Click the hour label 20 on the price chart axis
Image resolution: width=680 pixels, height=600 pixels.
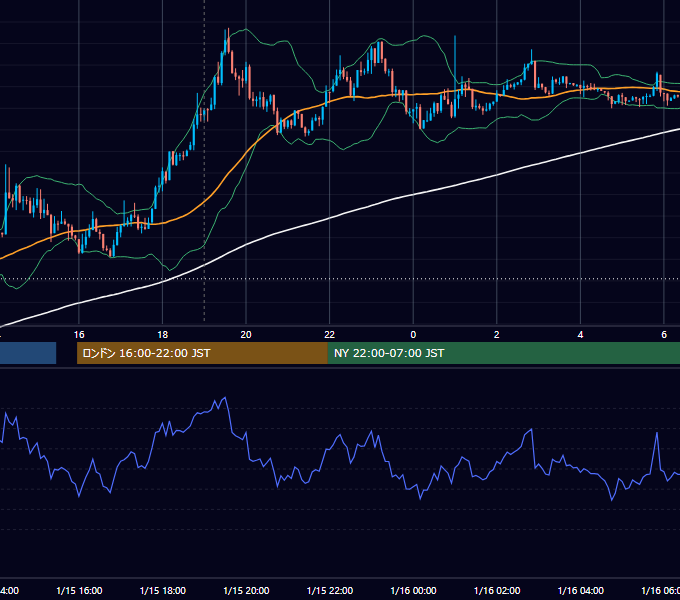(246, 335)
